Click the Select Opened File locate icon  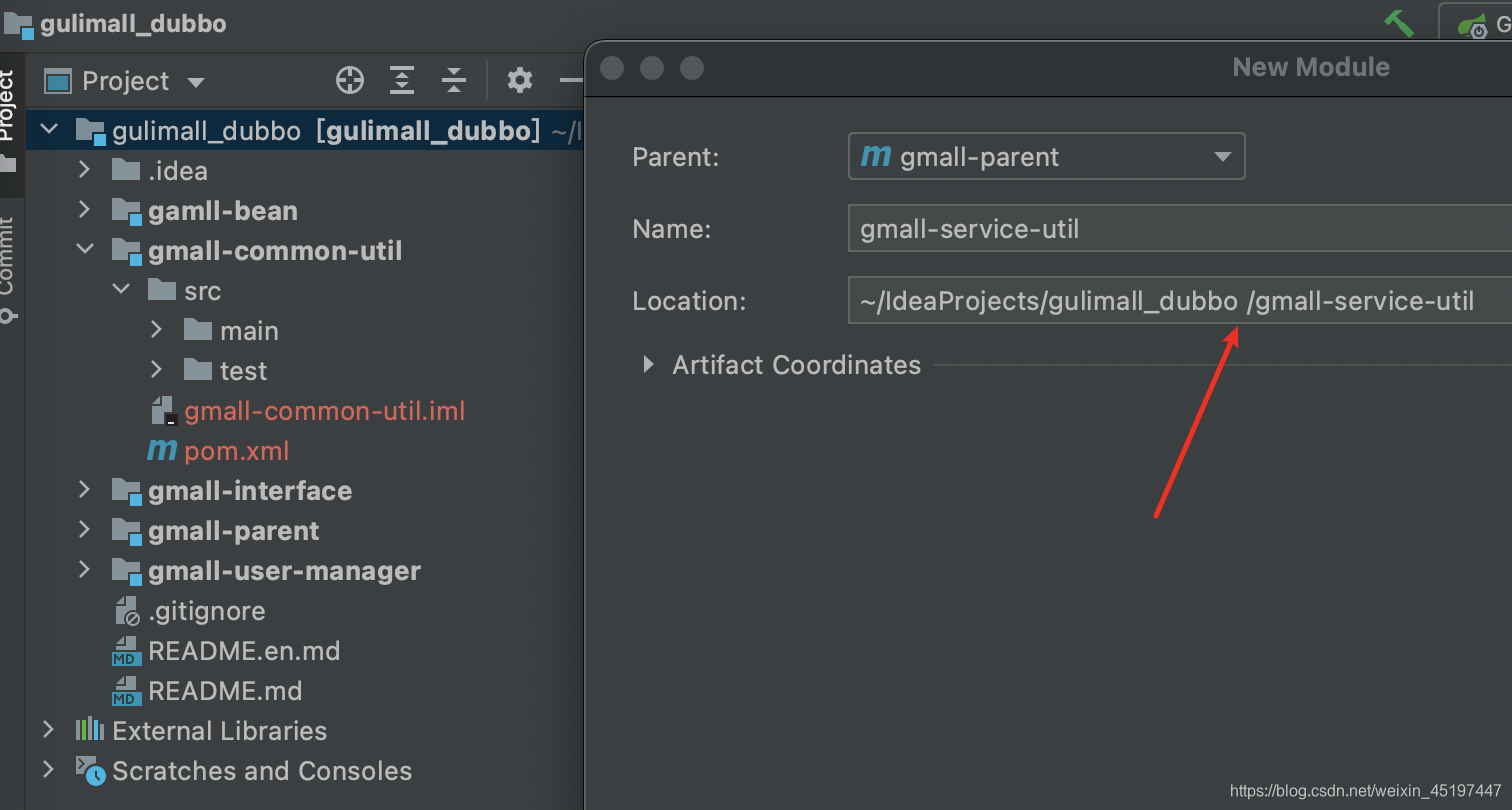click(x=350, y=81)
